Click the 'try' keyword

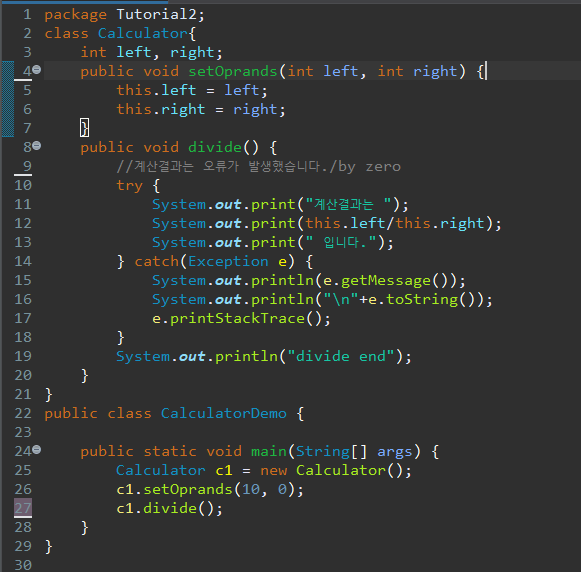129,186
